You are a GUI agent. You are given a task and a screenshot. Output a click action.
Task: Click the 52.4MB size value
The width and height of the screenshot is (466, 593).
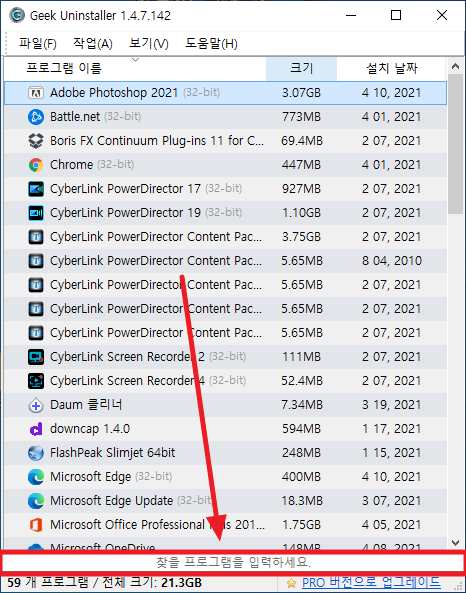tap(301, 381)
